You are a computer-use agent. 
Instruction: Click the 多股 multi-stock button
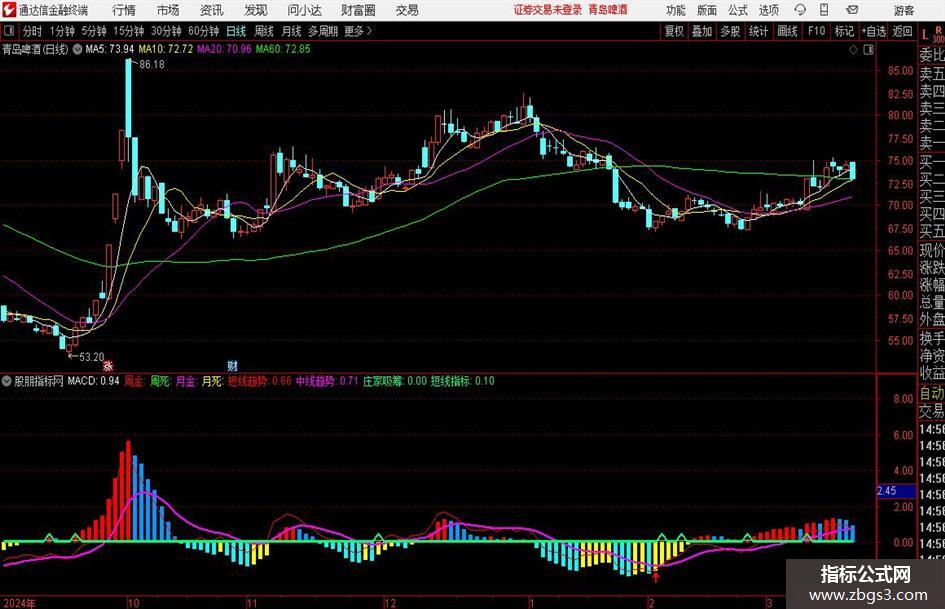[730, 31]
